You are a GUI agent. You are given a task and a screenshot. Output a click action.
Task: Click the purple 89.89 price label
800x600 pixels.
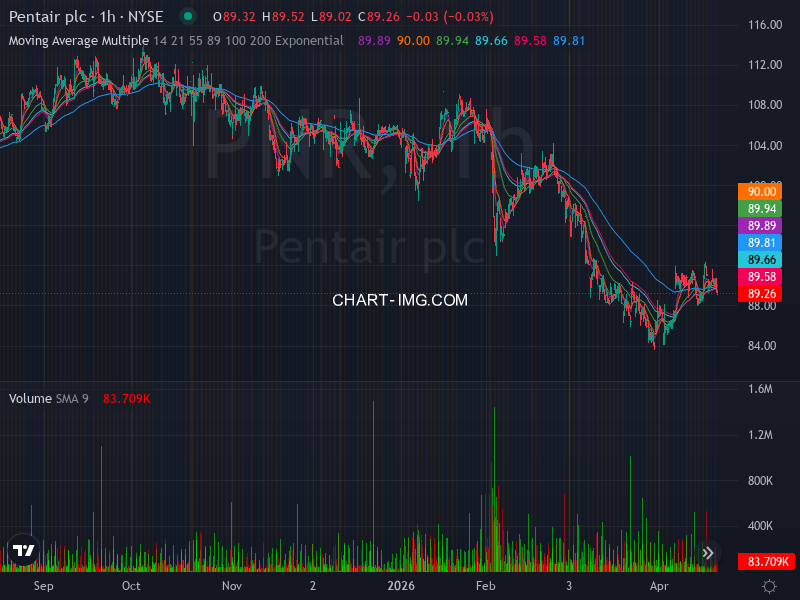click(760, 226)
